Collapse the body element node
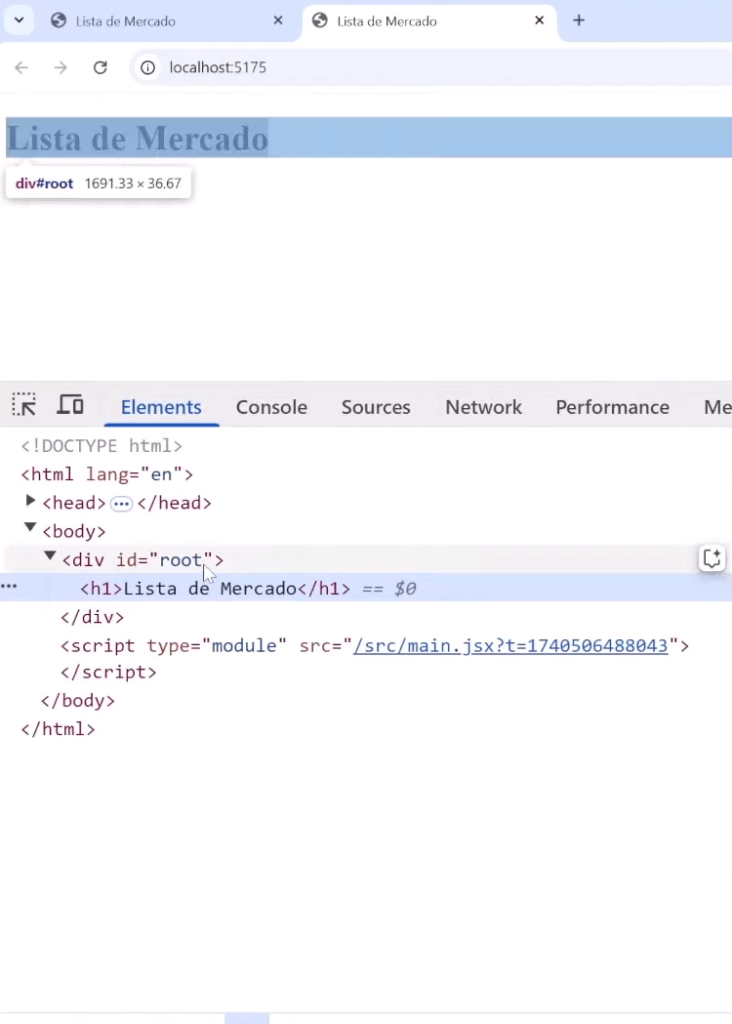 (30, 528)
